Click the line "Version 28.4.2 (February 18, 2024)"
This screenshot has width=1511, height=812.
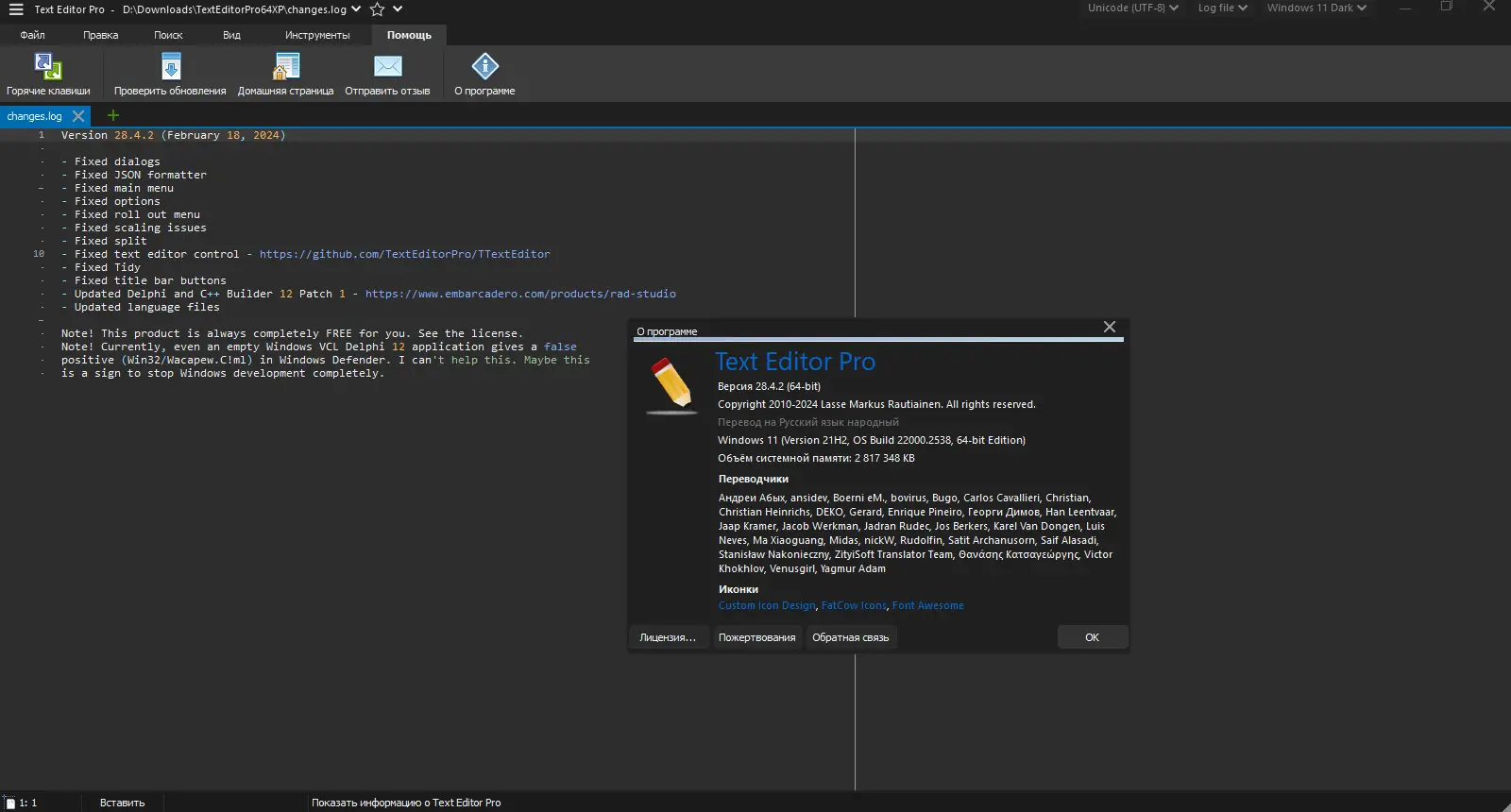173,135
